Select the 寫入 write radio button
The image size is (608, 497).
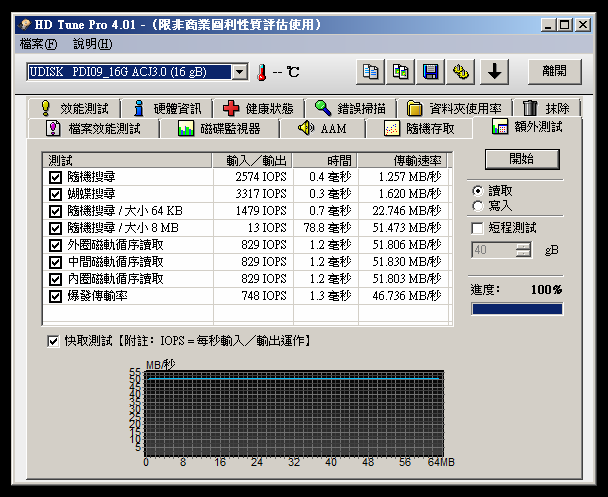click(x=478, y=206)
